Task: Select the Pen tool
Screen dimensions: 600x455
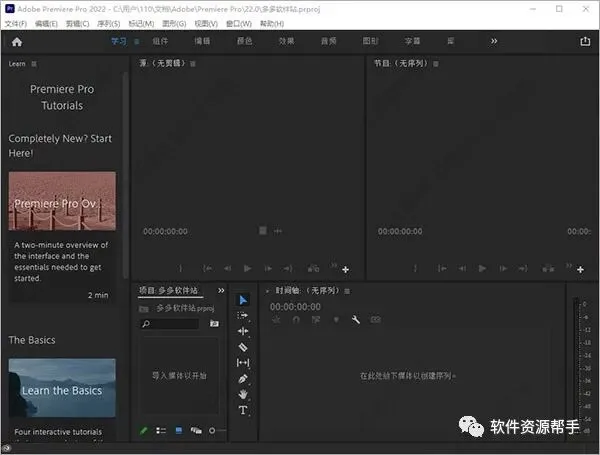Action: point(243,379)
